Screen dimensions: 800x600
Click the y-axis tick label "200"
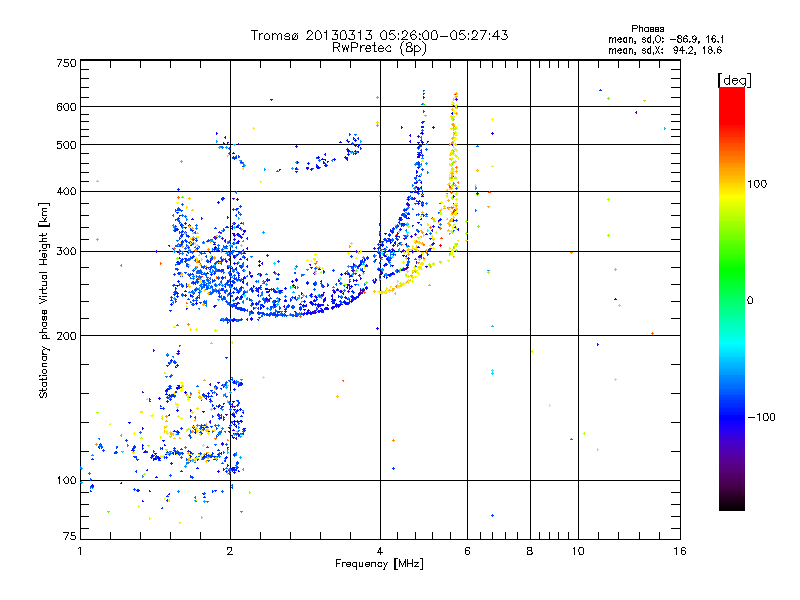click(66, 336)
